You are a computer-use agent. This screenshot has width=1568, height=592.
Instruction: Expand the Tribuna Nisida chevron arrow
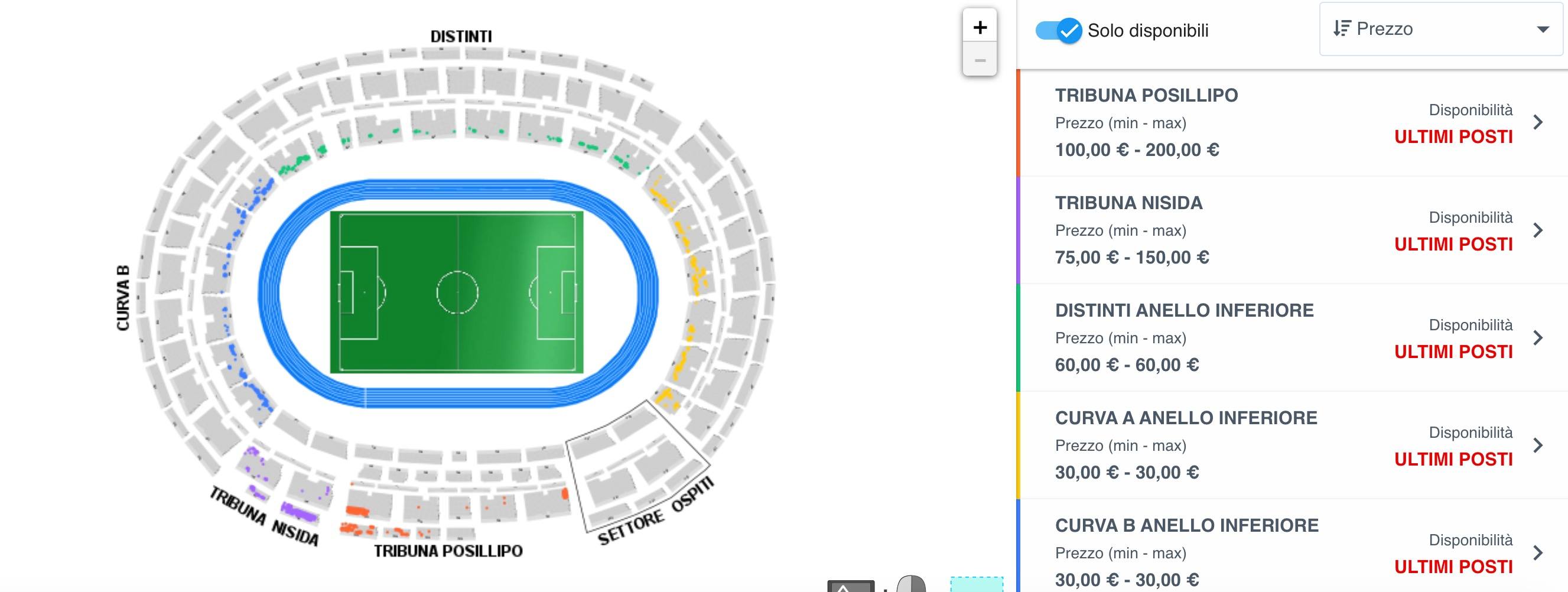pyautogui.click(x=1538, y=230)
